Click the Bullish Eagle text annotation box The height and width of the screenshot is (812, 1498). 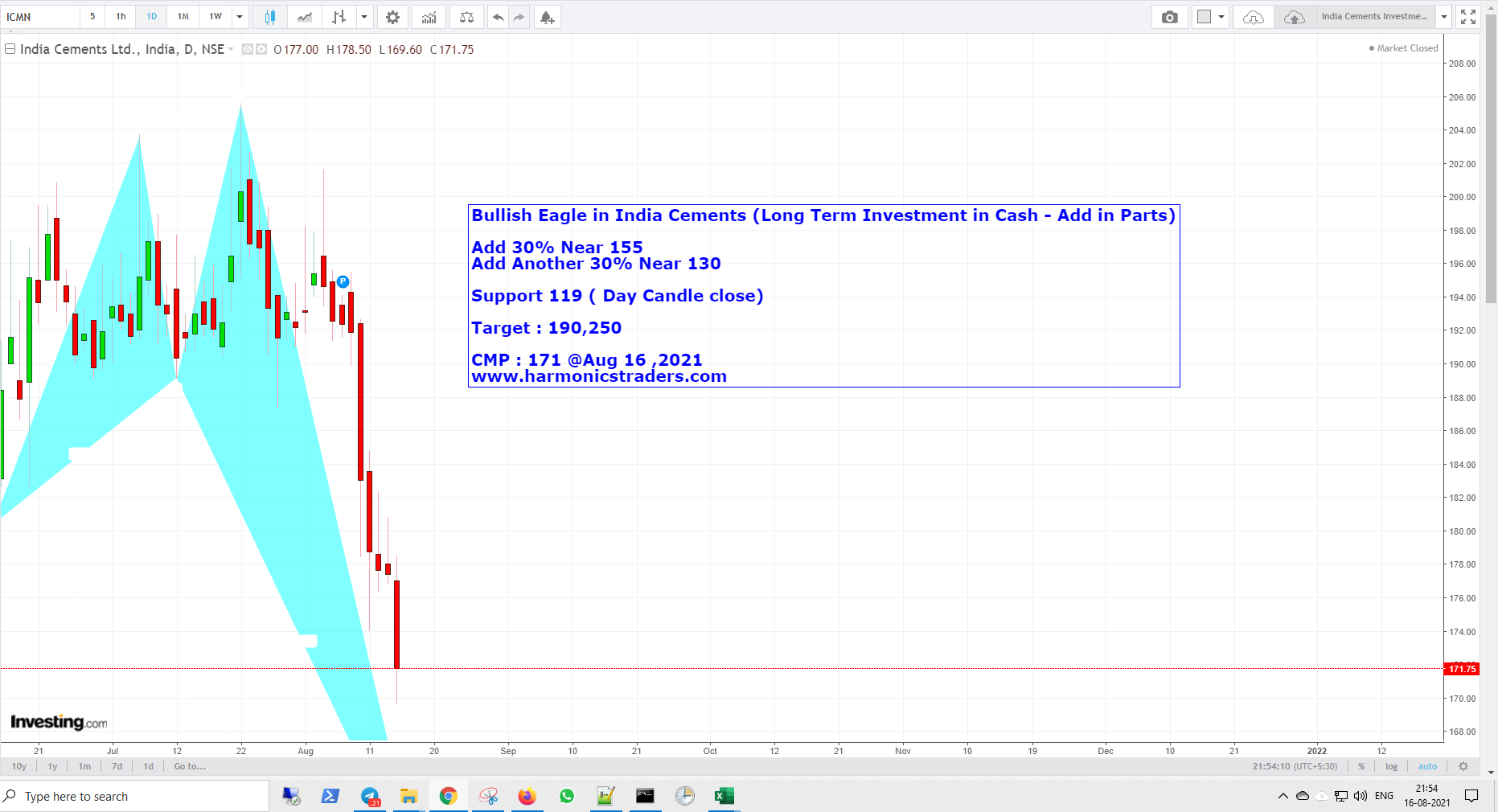pos(823,296)
